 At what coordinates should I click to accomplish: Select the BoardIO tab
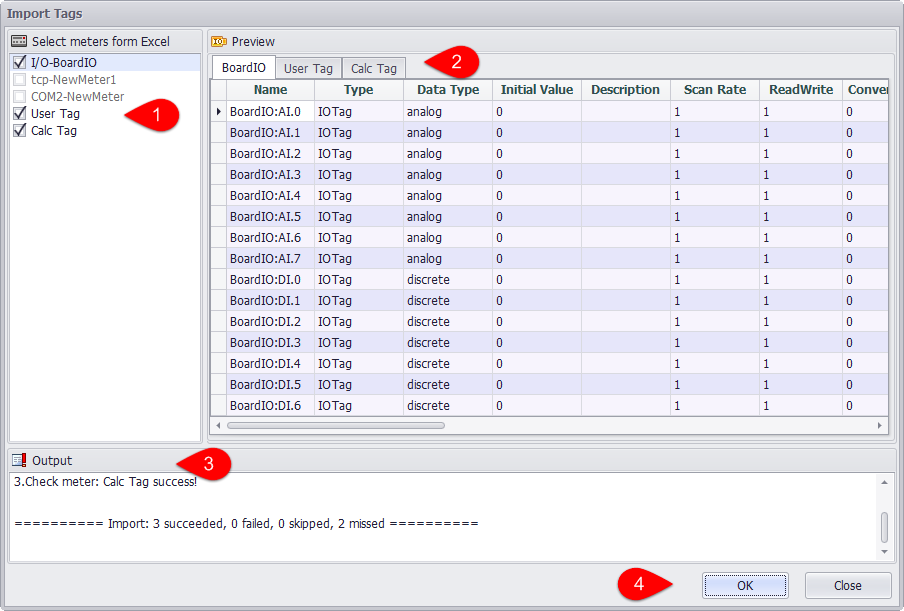pyautogui.click(x=243, y=68)
